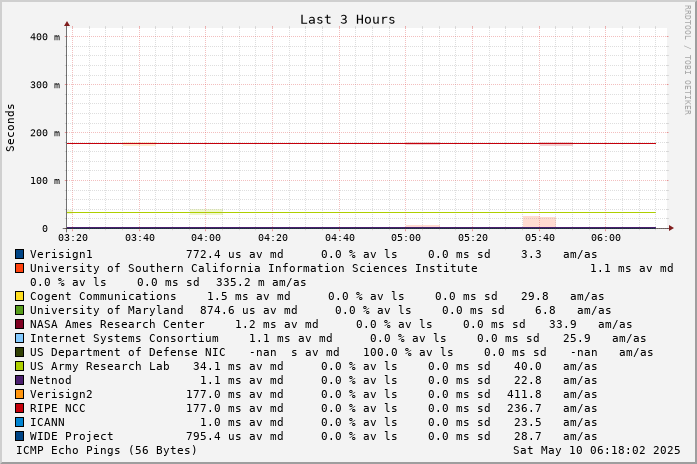Click the "WIDE Project" legend label
Screen dimensions: 697x464
[x=72, y=436]
